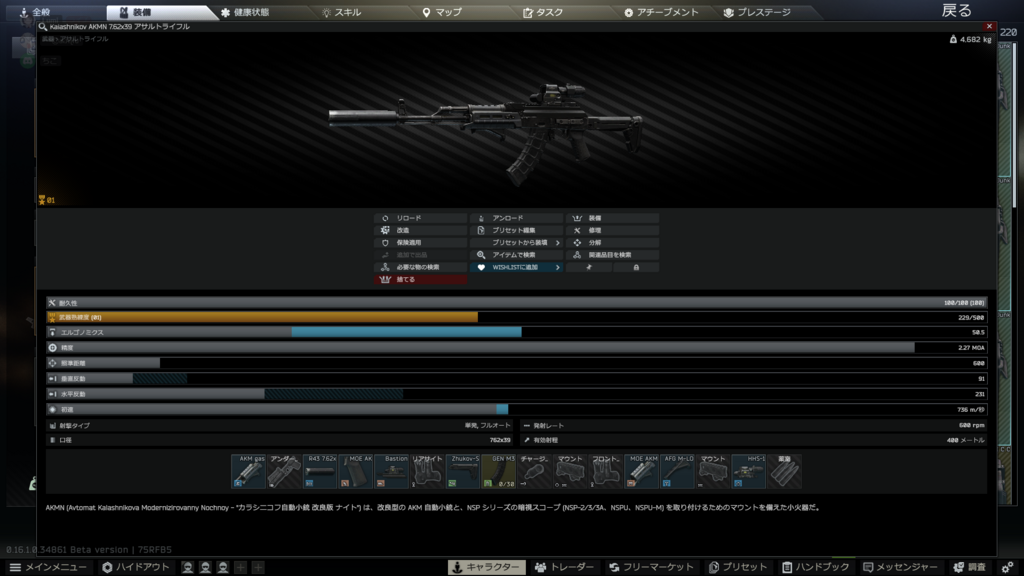Open the スキル skills tab

coord(342,12)
